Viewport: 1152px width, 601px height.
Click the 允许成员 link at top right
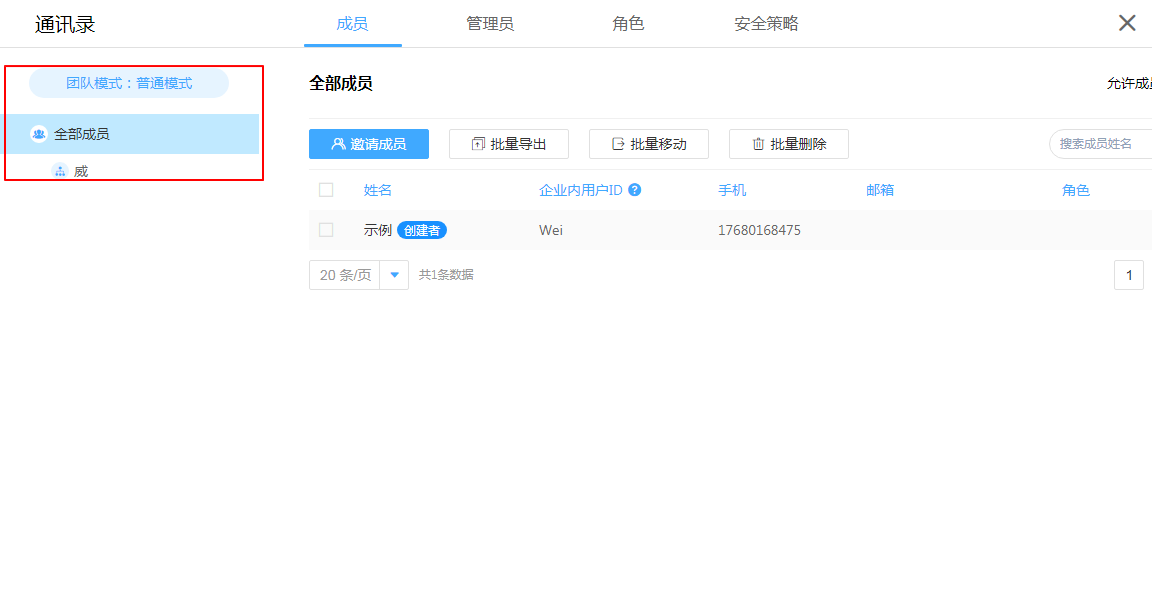point(1127,86)
